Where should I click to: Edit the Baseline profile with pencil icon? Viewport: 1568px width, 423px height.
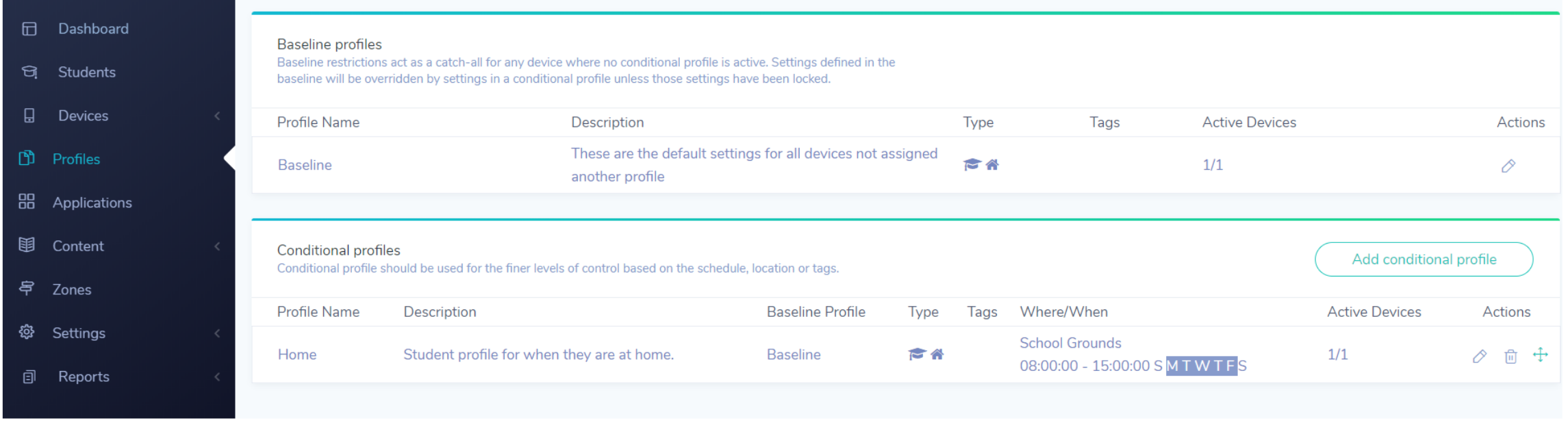(x=1508, y=166)
